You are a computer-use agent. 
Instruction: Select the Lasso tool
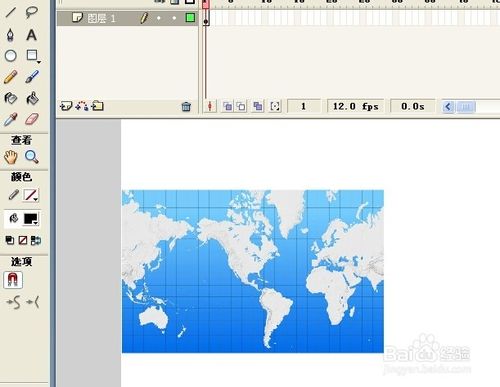click(32, 12)
